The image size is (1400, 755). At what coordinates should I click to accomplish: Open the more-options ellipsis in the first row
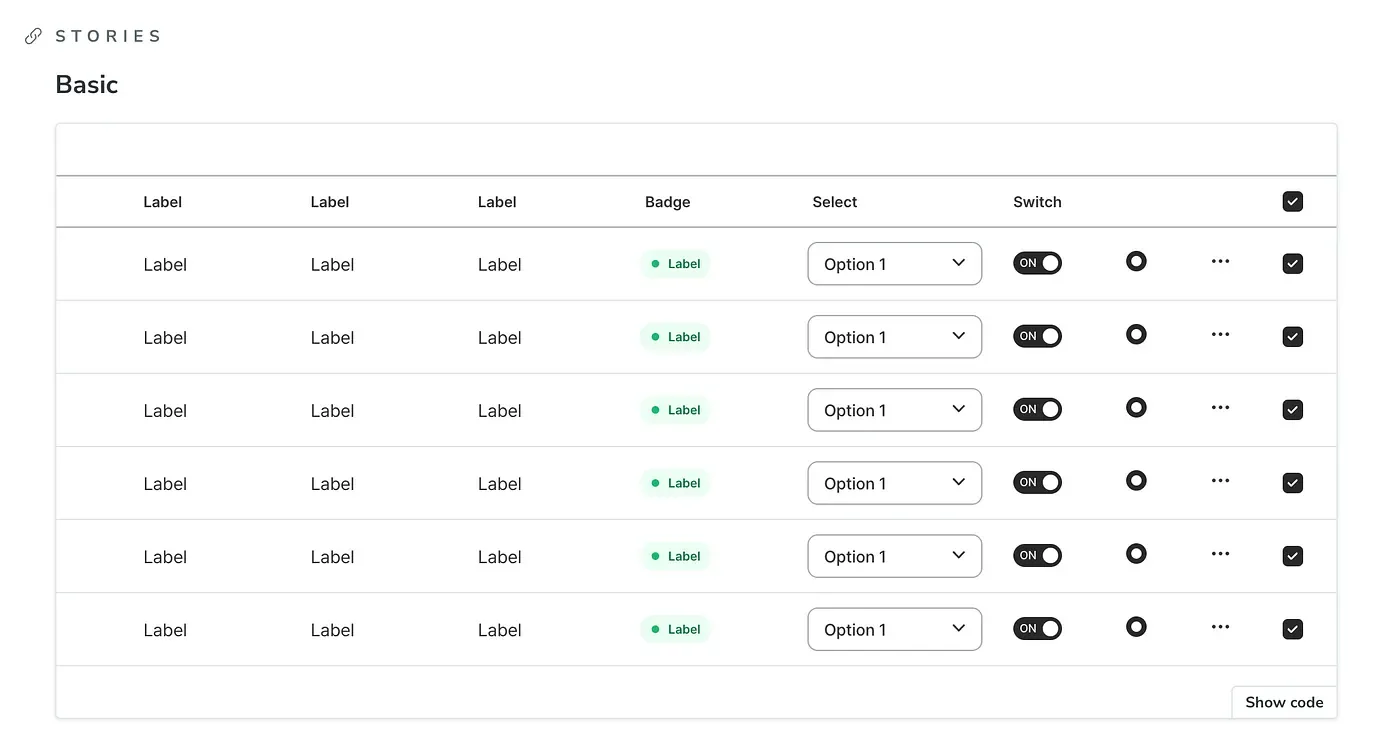coord(1220,261)
